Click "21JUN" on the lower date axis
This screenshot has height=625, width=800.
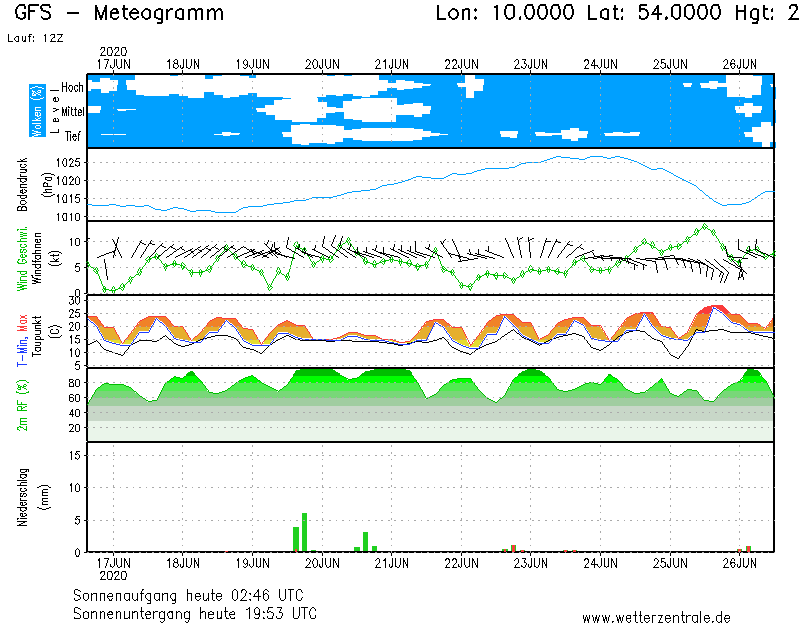tap(391, 564)
